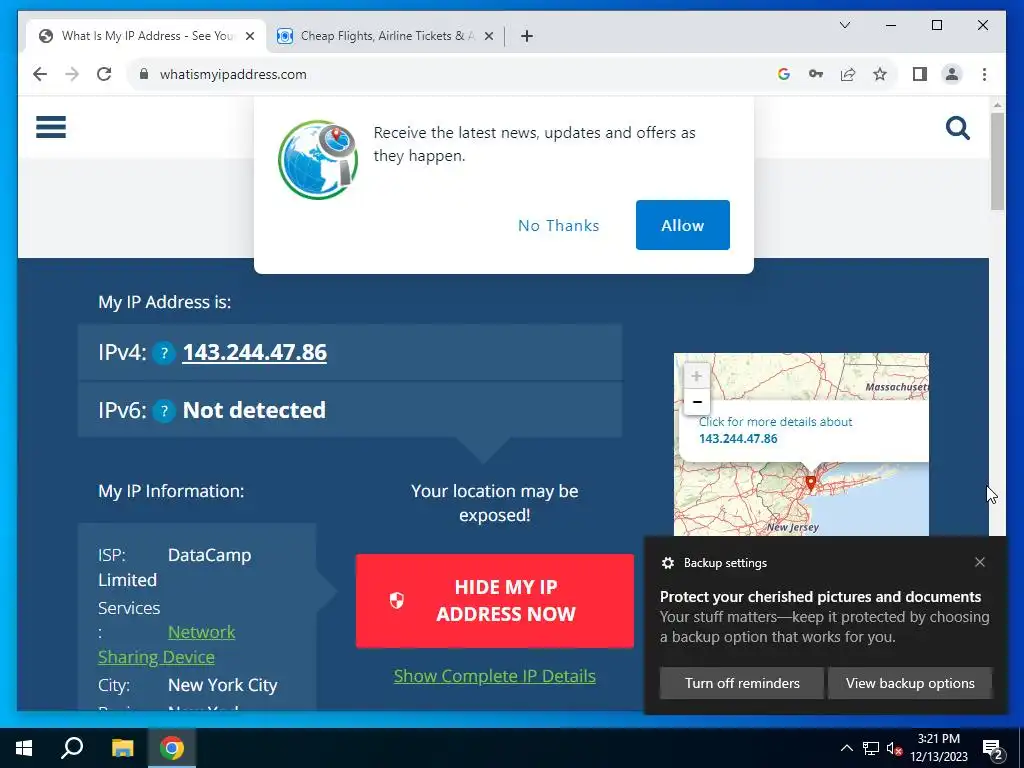
Task: Click the IPv6 question mark help icon
Action: click(164, 411)
